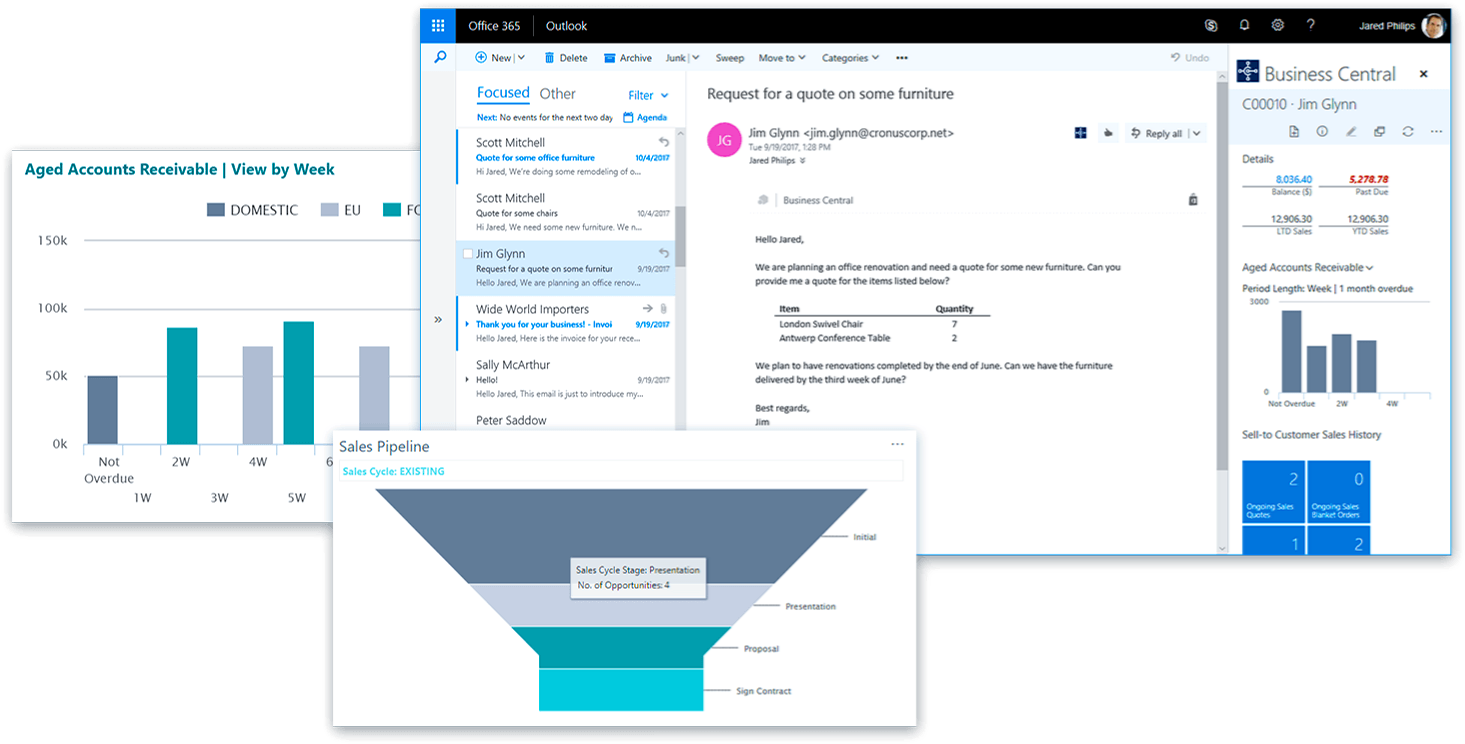Open the Ongoing Sales Blanket Orders tile
The height and width of the screenshot is (744, 1465).
(1338, 491)
